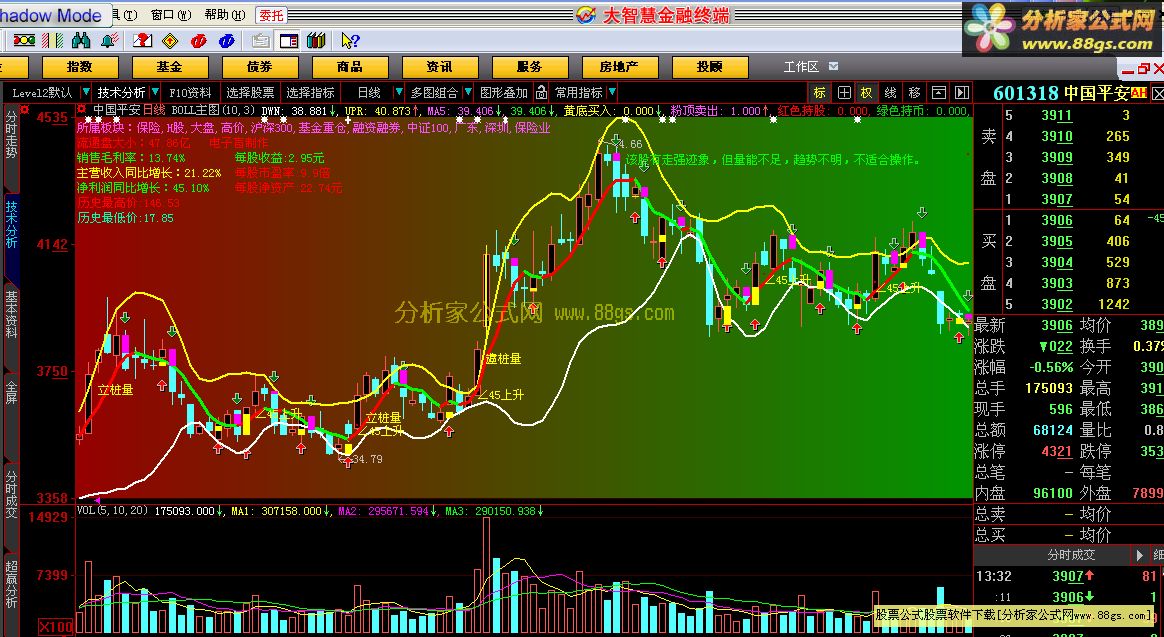The height and width of the screenshot is (637, 1164).
Task: Click the red question mark chart icon
Action: click(143, 40)
